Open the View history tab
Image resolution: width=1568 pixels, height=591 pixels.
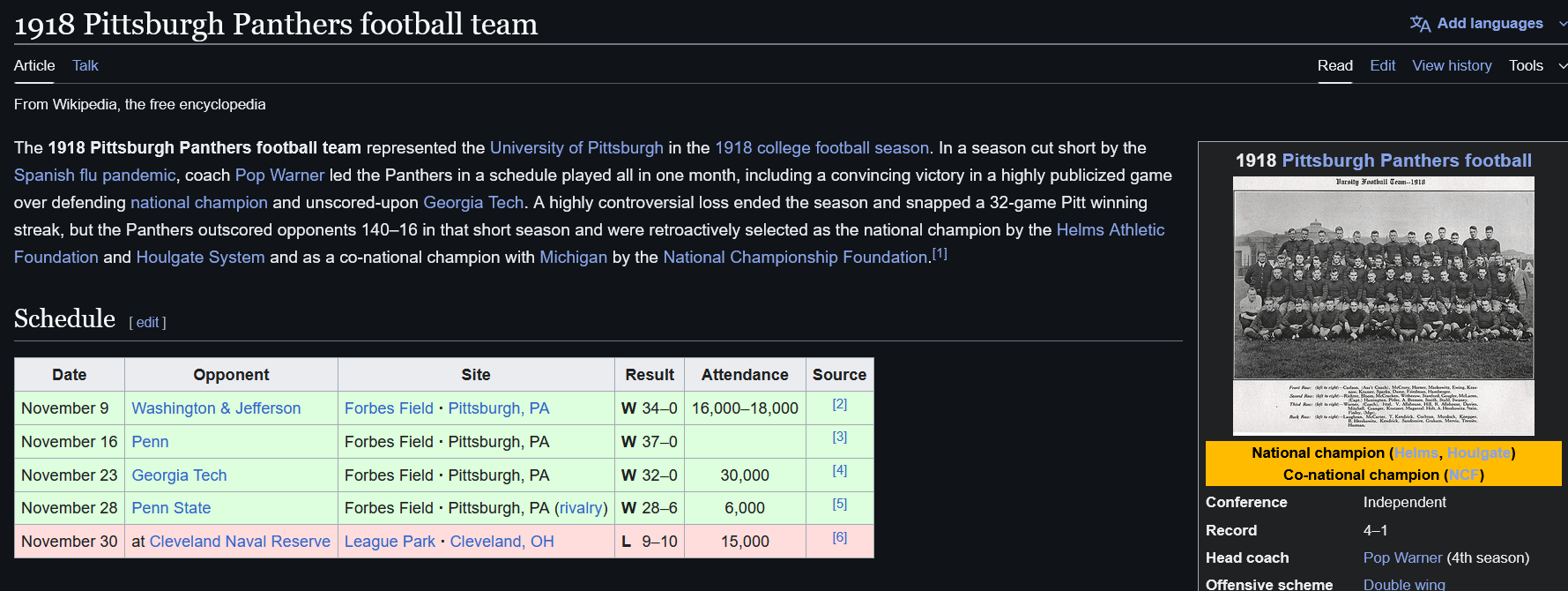(x=1452, y=65)
